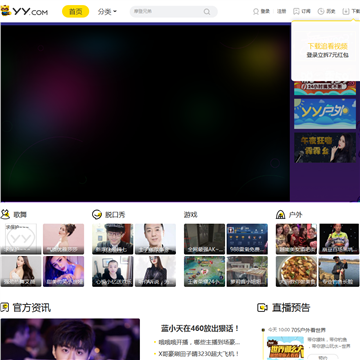
Task: Click the 直播预告 camera icon
Action: (262, 307)
